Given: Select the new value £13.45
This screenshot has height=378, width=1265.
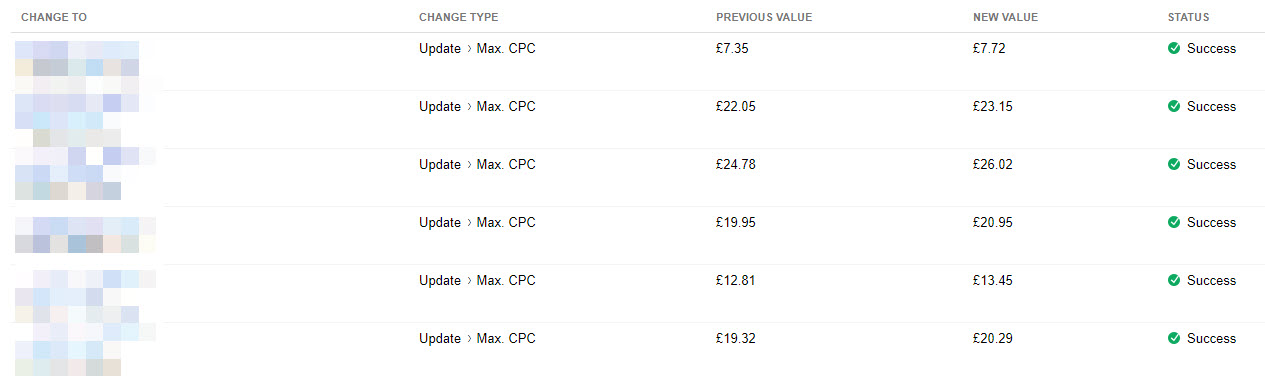Looking at the screenshot, I should (993, 280).
